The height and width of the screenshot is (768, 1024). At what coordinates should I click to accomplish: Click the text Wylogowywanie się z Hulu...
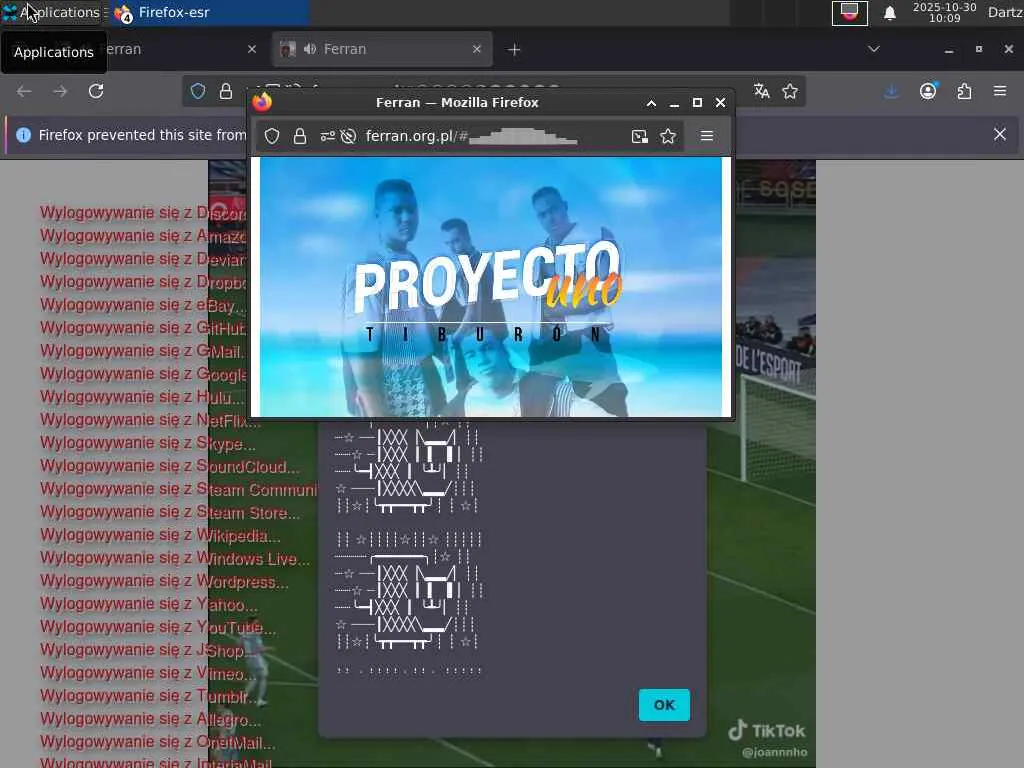point(142,396)
